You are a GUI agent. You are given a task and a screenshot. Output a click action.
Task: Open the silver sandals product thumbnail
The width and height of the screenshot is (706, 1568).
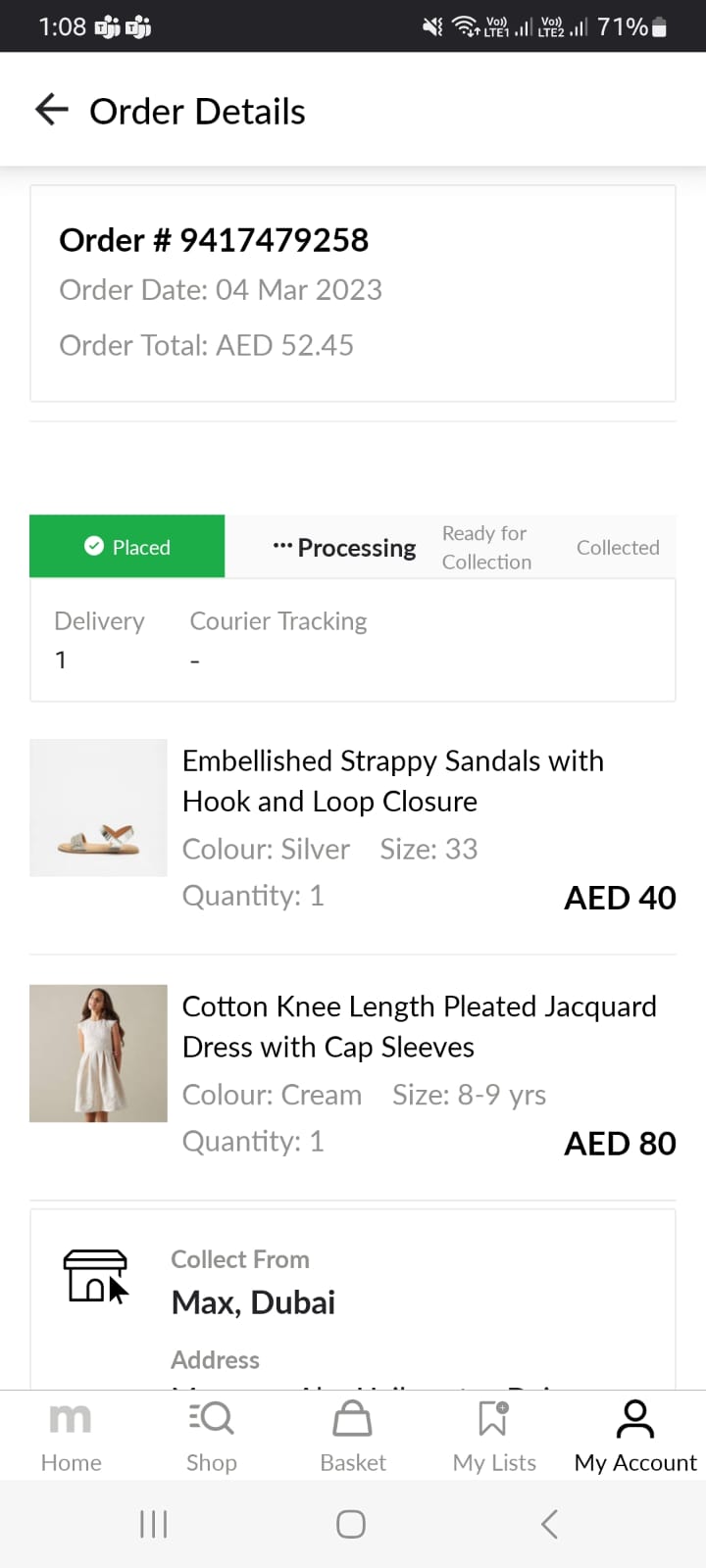98,808
